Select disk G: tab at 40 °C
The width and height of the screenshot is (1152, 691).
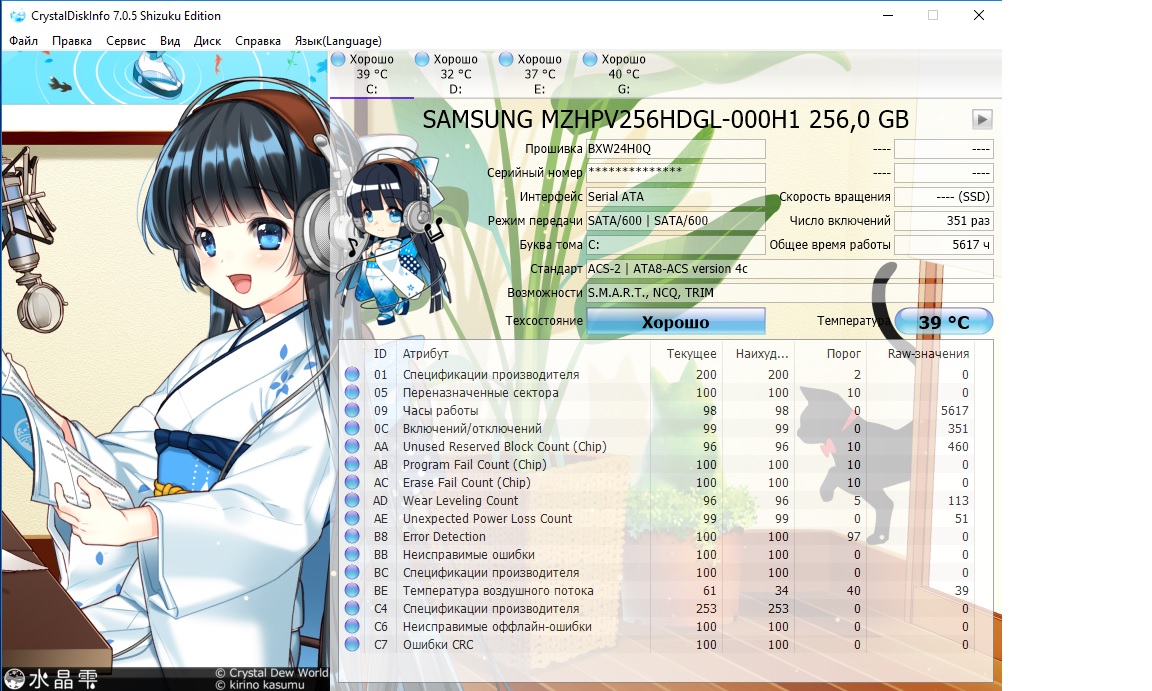(623, 74)
